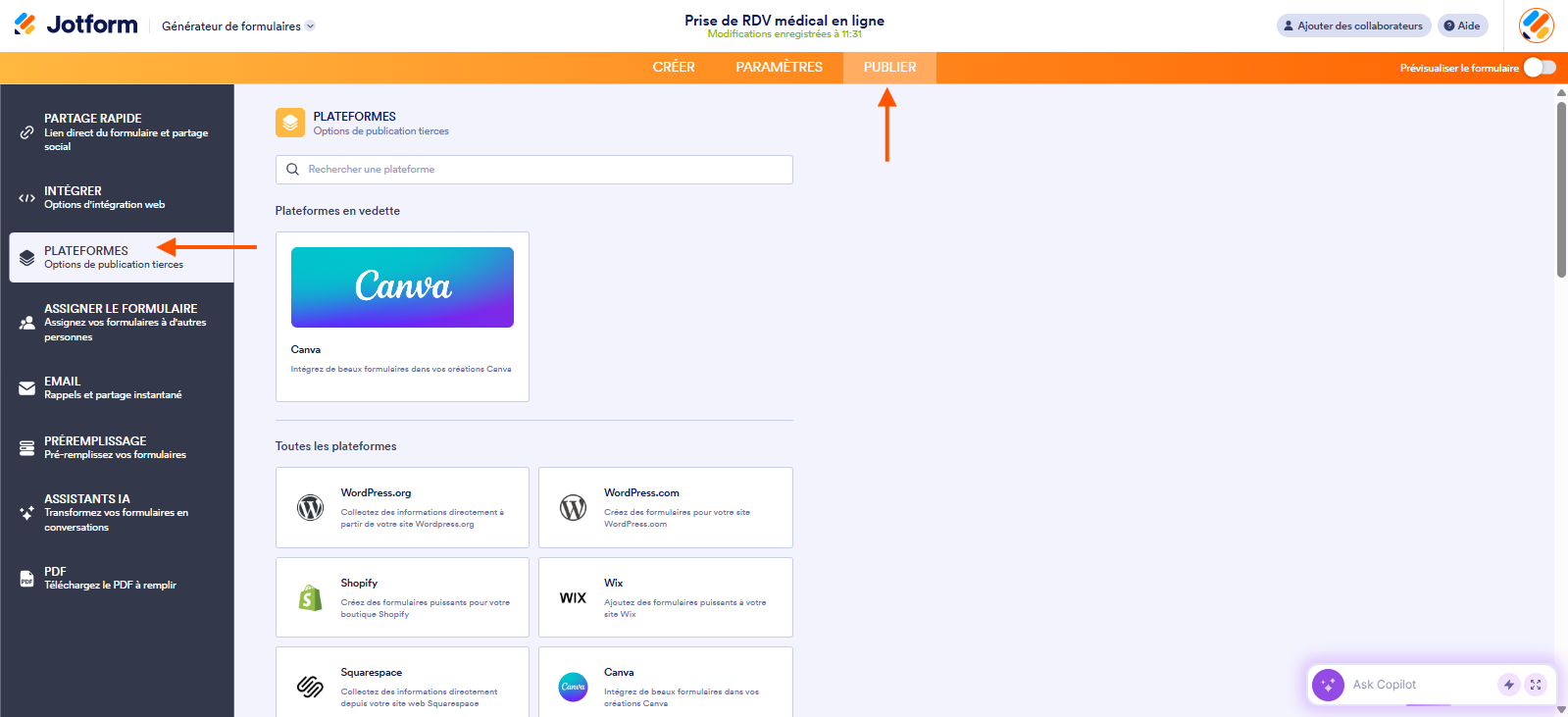This screenshot has width=1568, height=717.
Task: Click the Wix platform icon
Action: point(573,597)
